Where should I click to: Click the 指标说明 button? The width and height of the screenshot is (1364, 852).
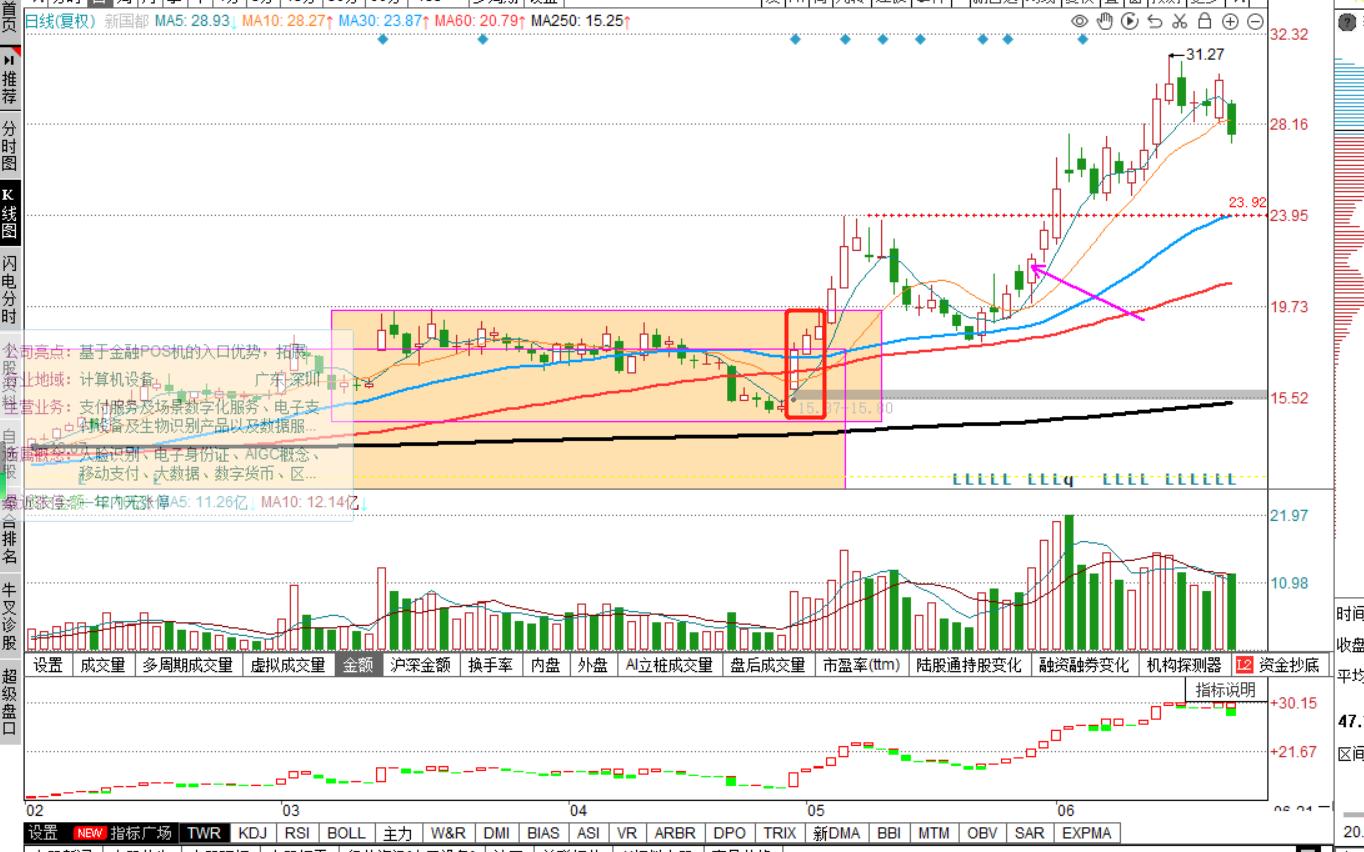pos(1225,690)
